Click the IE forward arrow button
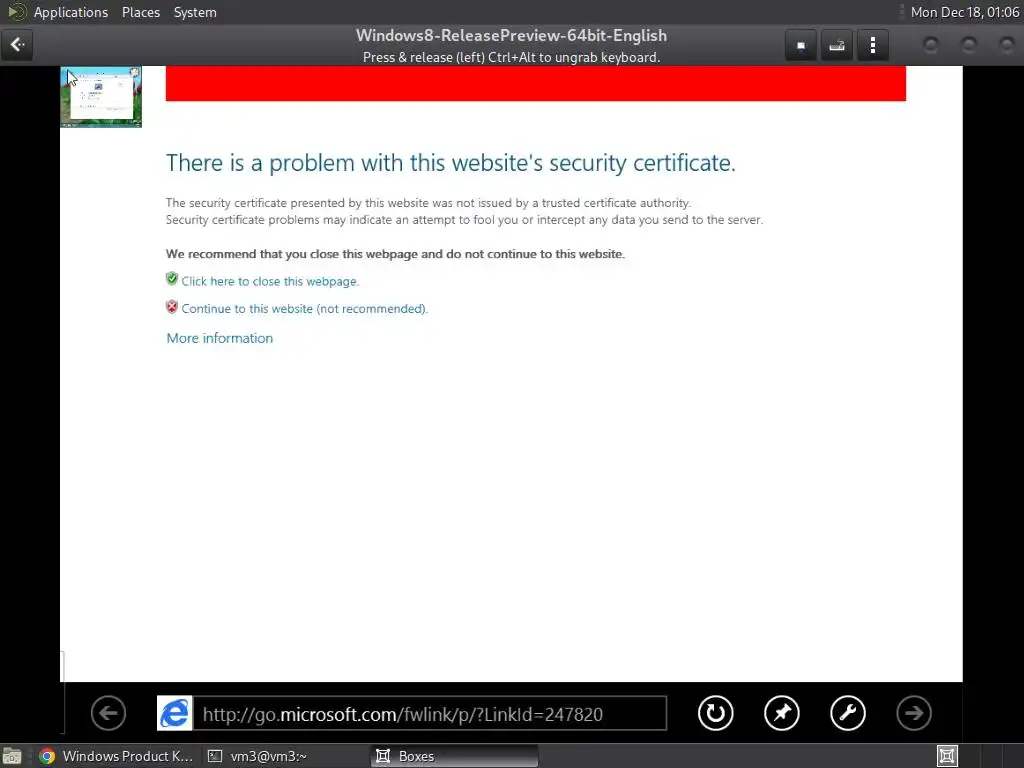 tap(914, 713)
